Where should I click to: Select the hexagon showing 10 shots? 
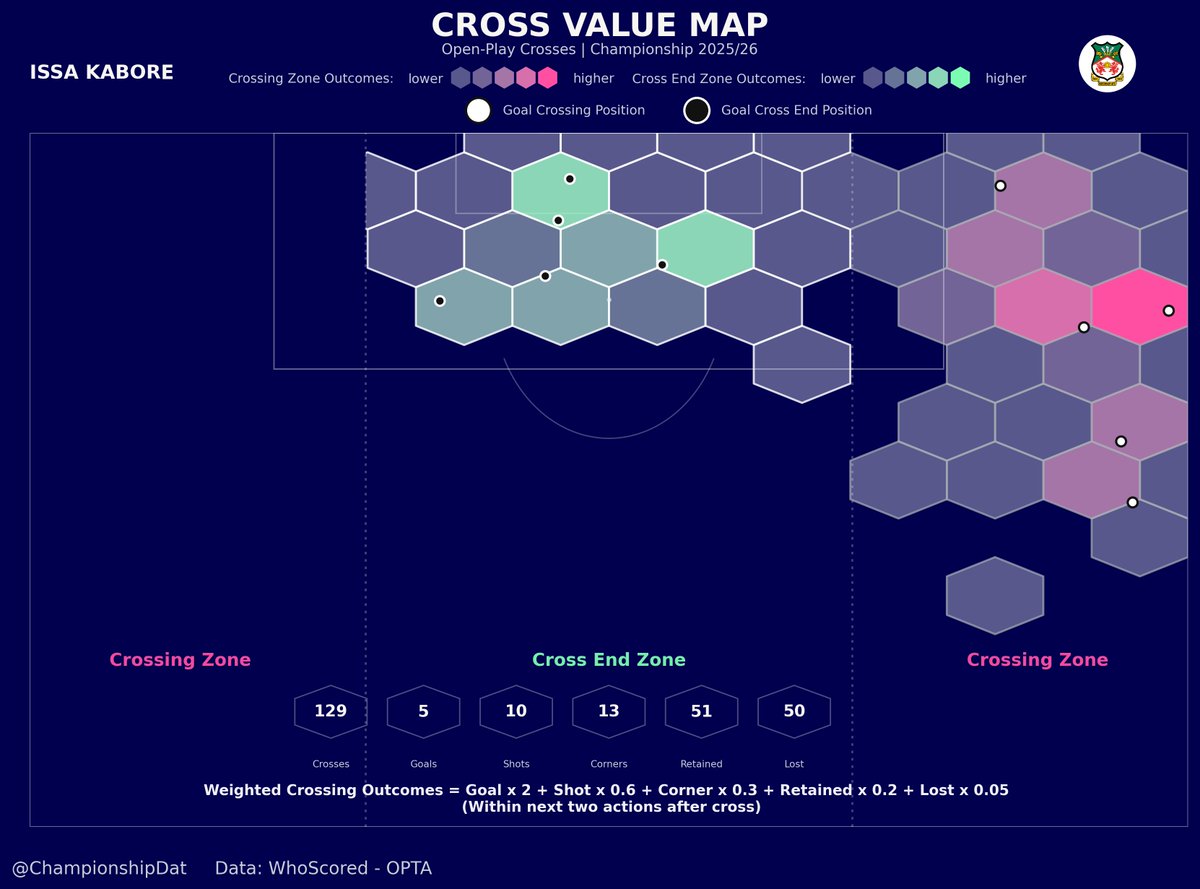516,712
